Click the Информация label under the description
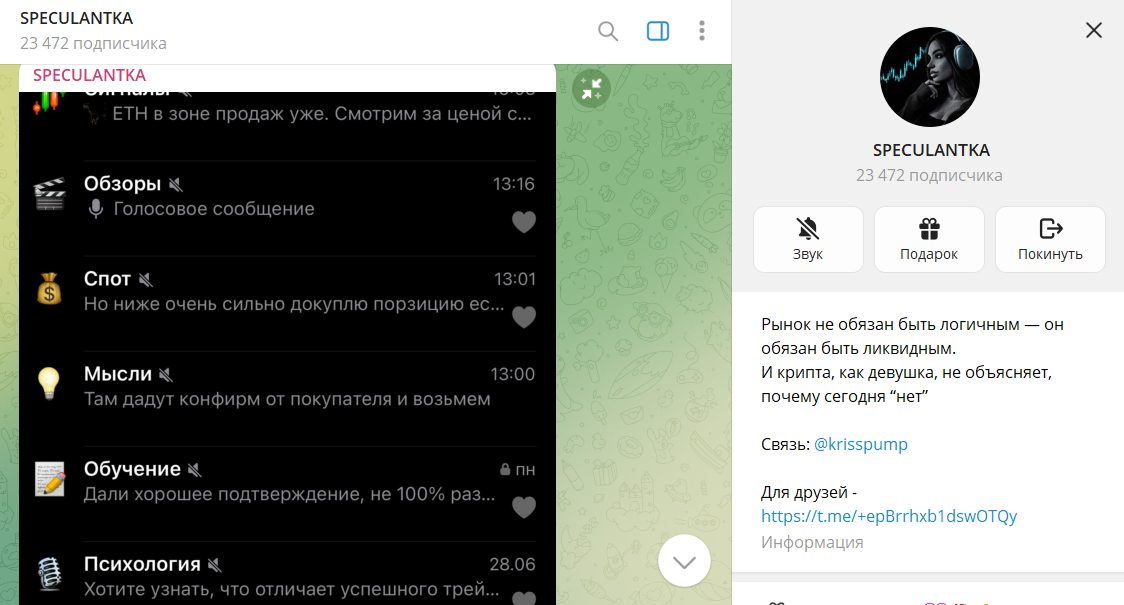The image size is (1124, 605). pos(812,543)
